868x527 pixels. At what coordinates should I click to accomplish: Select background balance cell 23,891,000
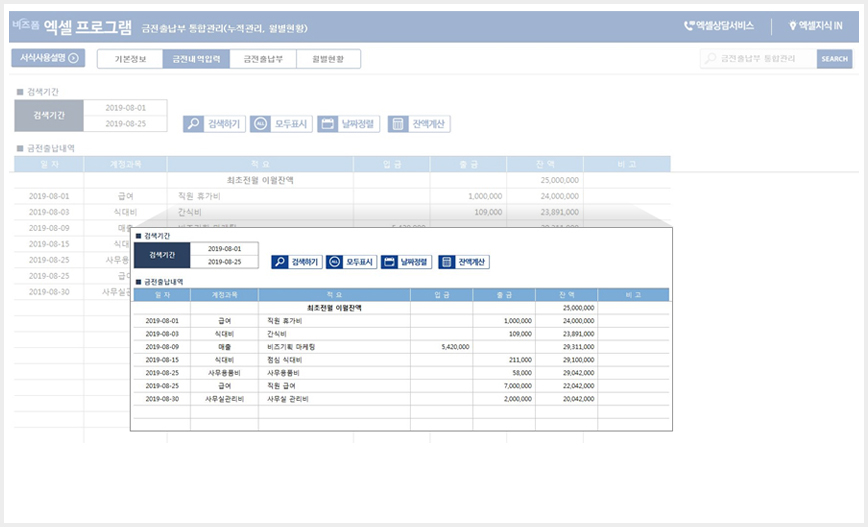click(x=545, y=212)
